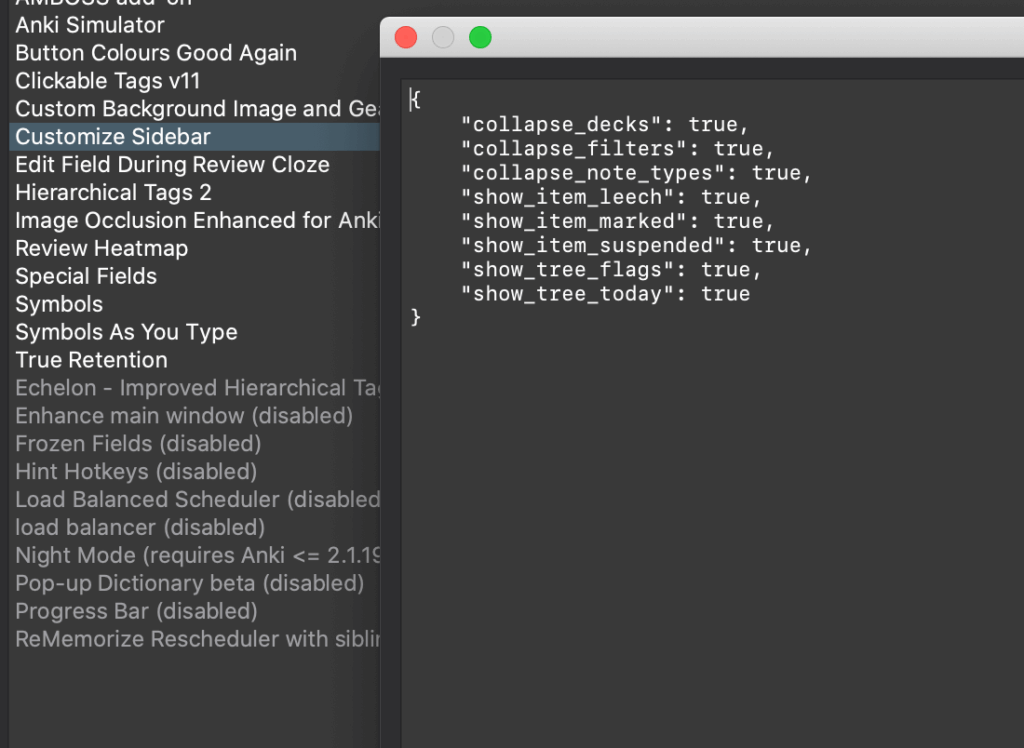Select Enhance main window (disabled) entry

[x=195, y=416]
